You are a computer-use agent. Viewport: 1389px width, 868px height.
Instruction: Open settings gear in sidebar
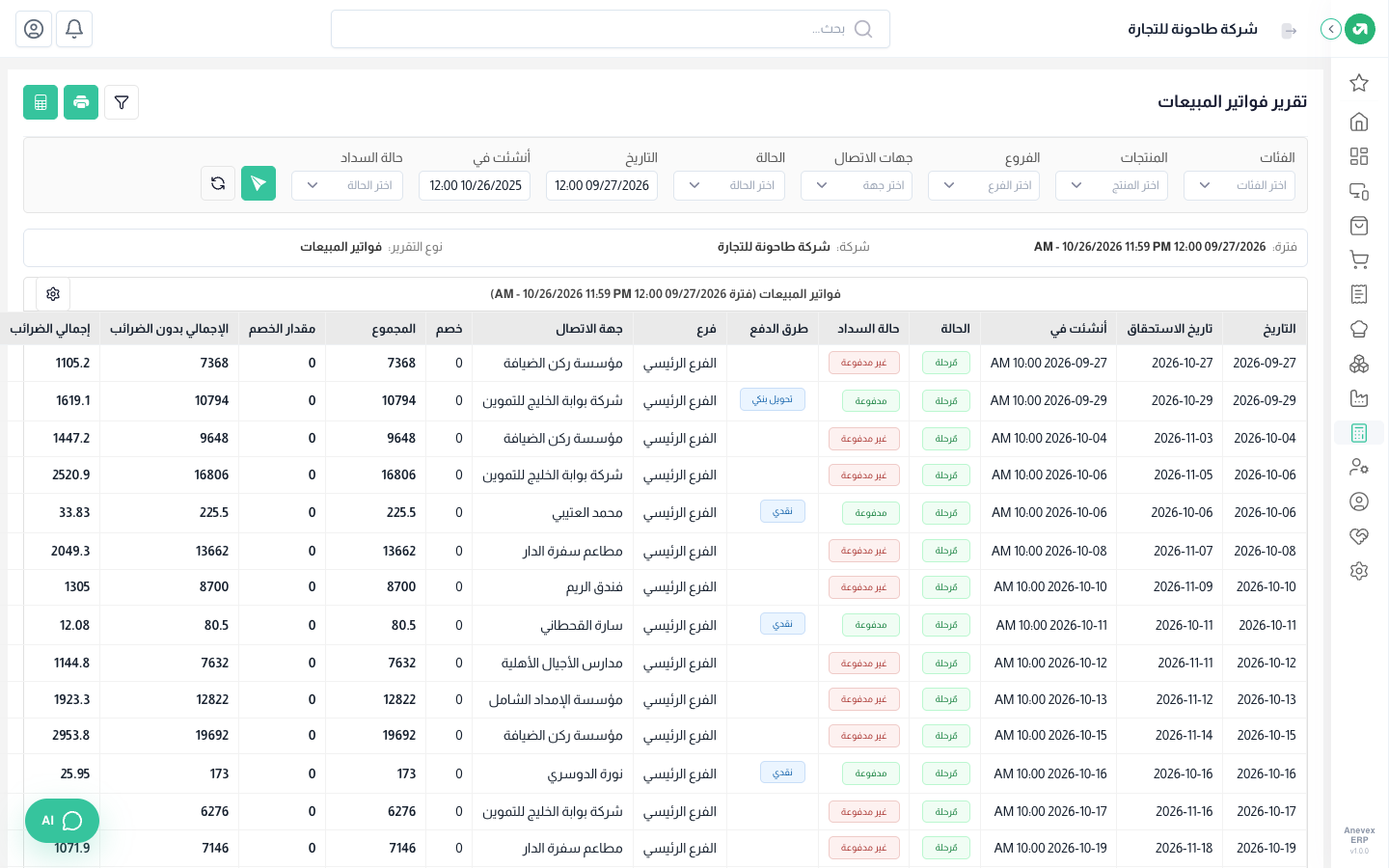(1359, 571)
